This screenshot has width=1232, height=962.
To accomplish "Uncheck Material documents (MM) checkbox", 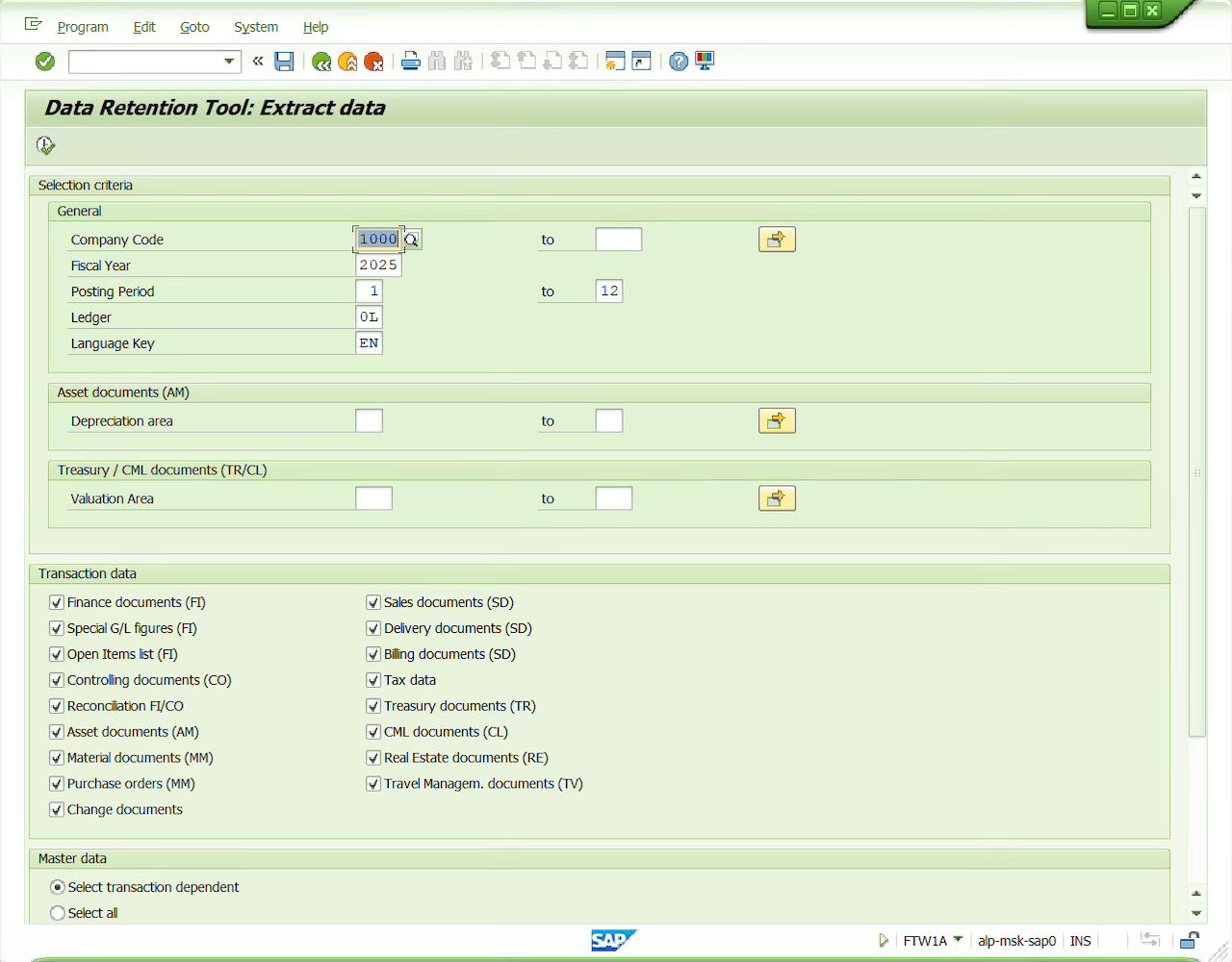I will 57,758.
